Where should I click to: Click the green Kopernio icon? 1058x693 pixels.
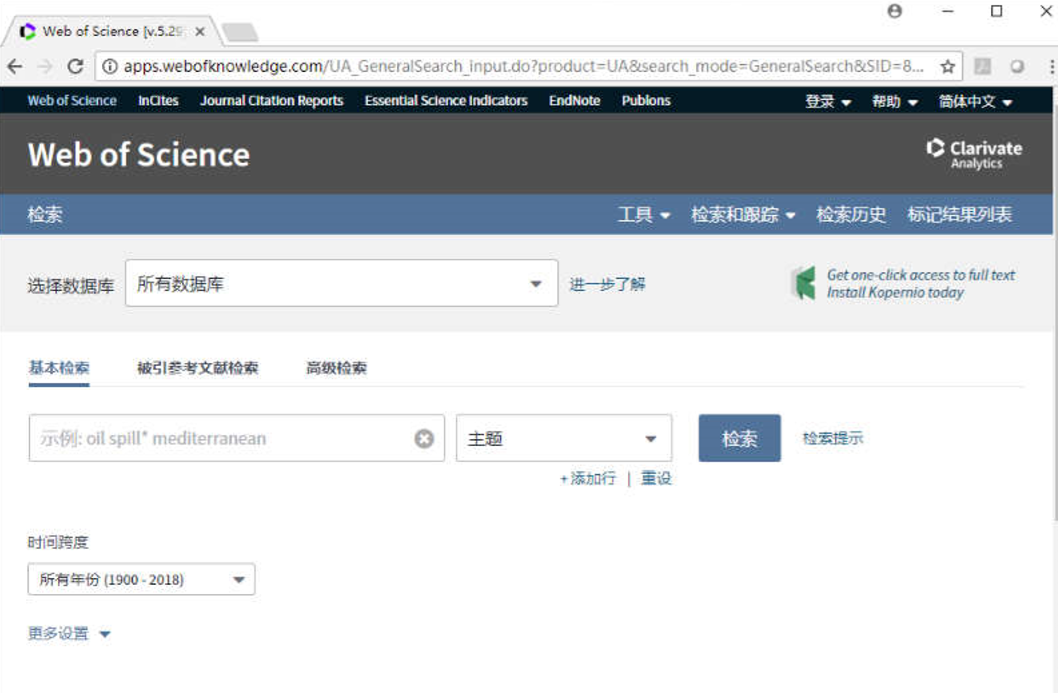point(803,283)
